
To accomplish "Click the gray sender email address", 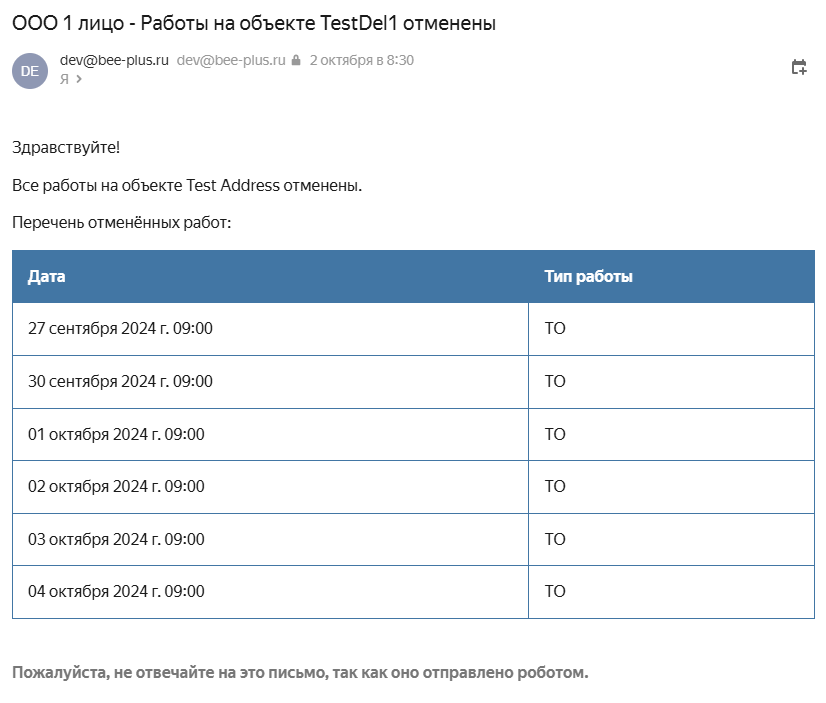I will point(231,60).
